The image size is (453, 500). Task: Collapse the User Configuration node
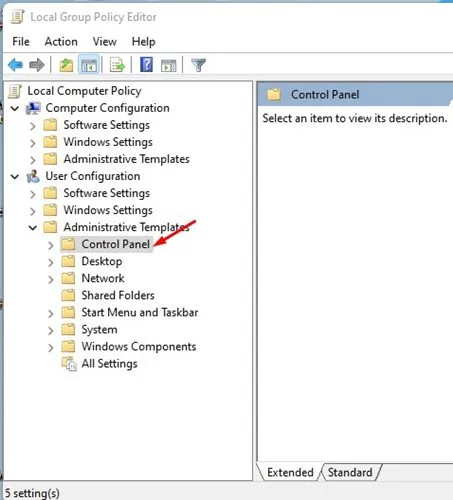click(x=15, y=176)
